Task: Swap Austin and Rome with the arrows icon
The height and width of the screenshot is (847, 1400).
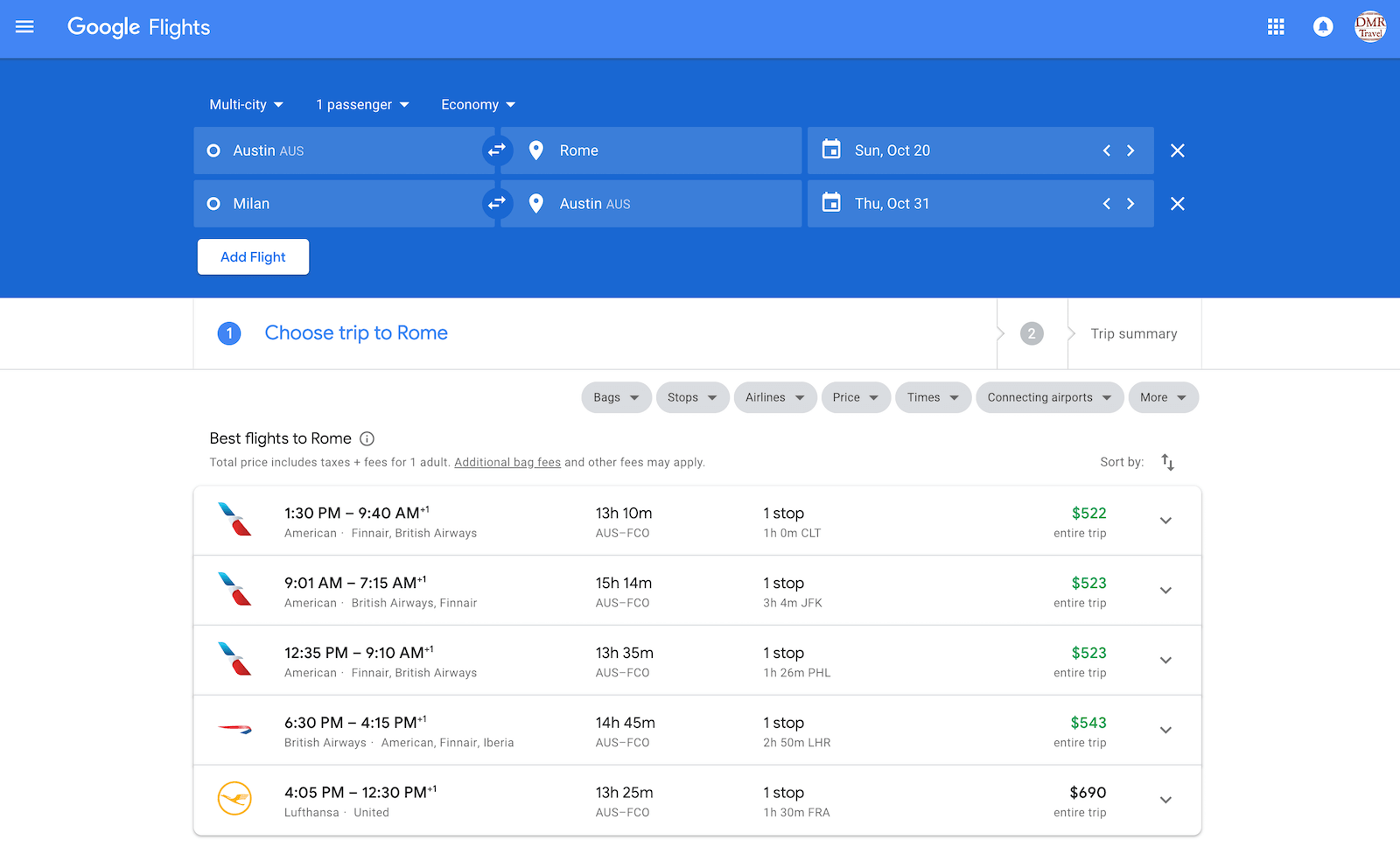Action: pos(497,150)
